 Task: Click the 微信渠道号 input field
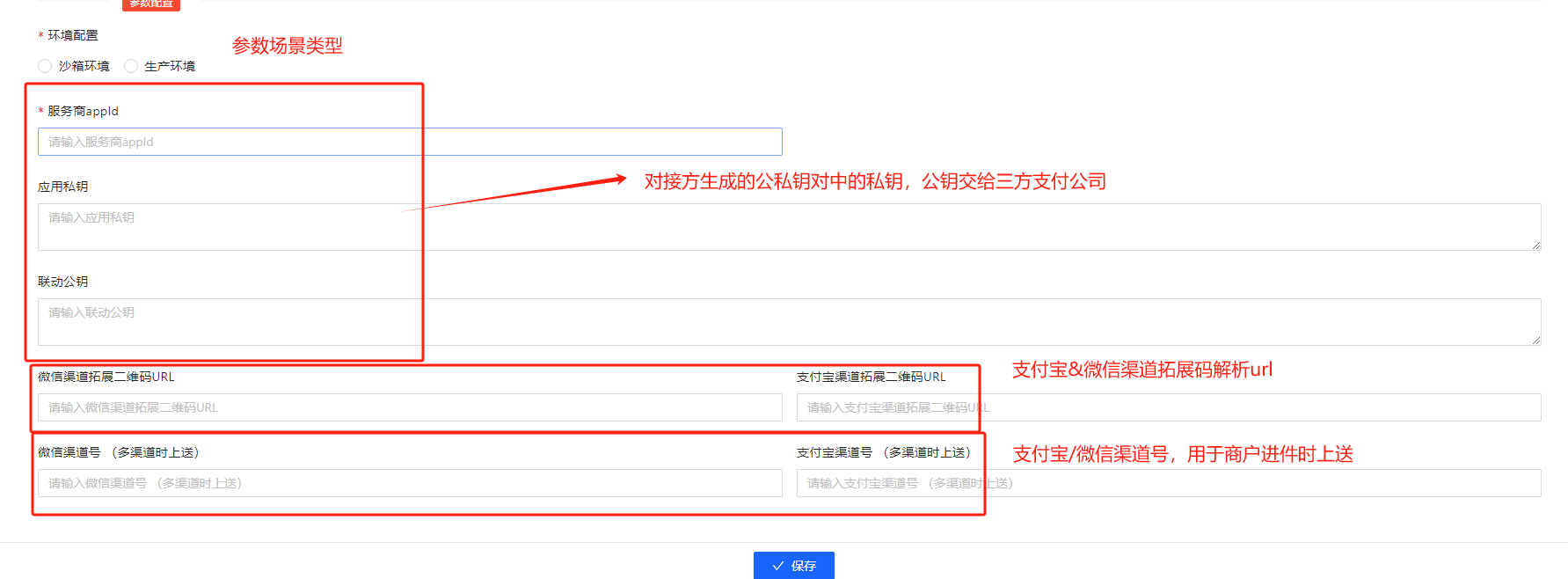[x=410, y=483]
